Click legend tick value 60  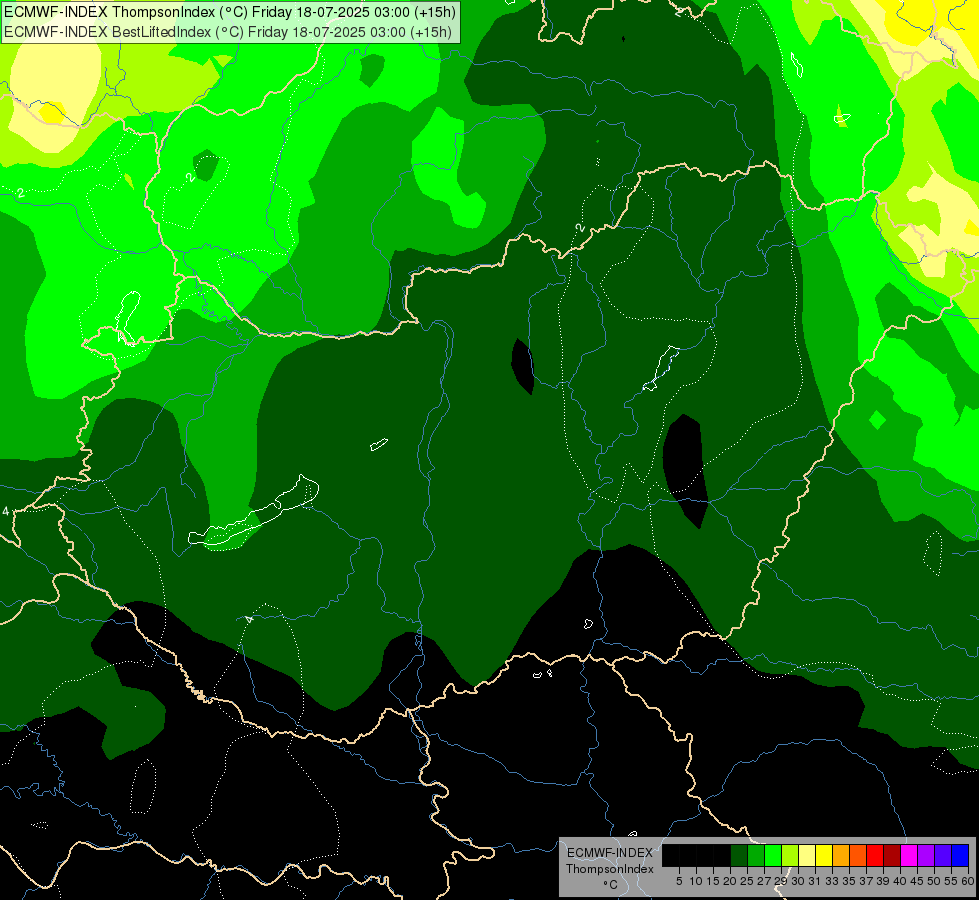[968, 881]
